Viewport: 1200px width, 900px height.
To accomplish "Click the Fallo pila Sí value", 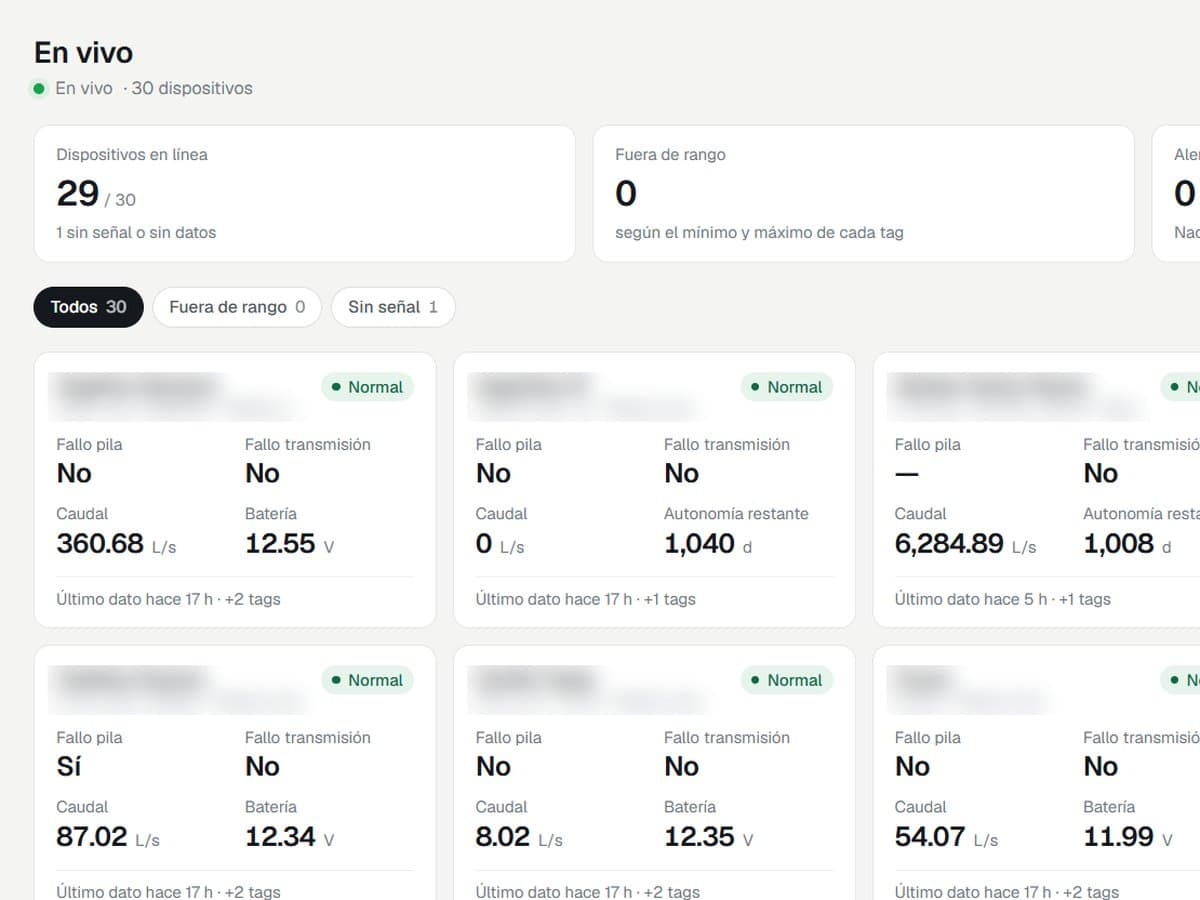I will [69, 766].
